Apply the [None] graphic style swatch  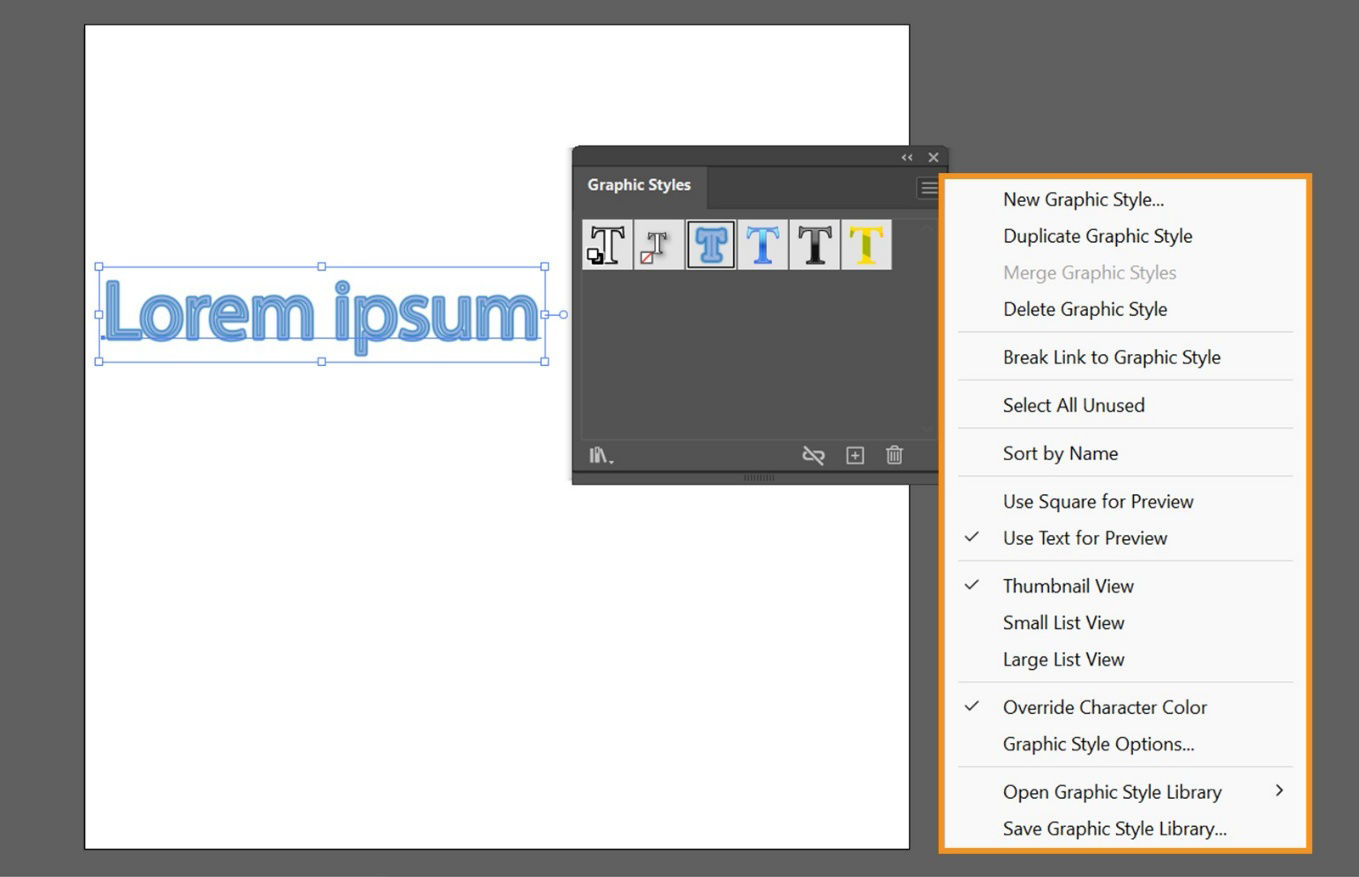pos(659,243)
